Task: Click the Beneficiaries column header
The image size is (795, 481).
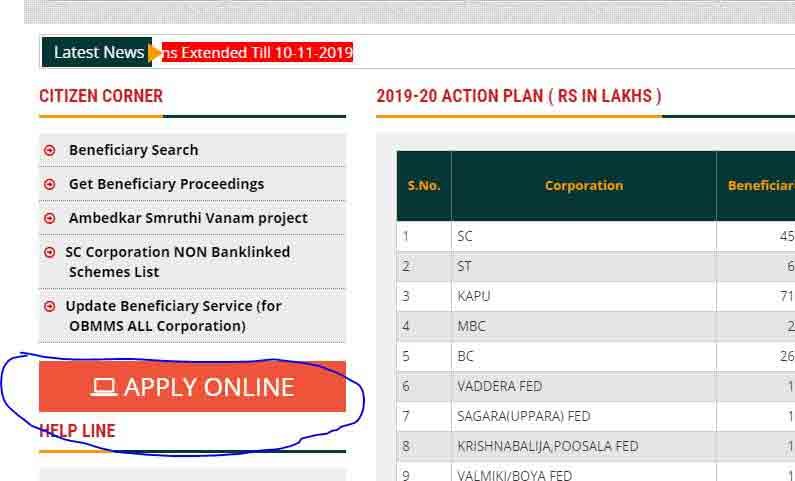Action: point(755,186)
